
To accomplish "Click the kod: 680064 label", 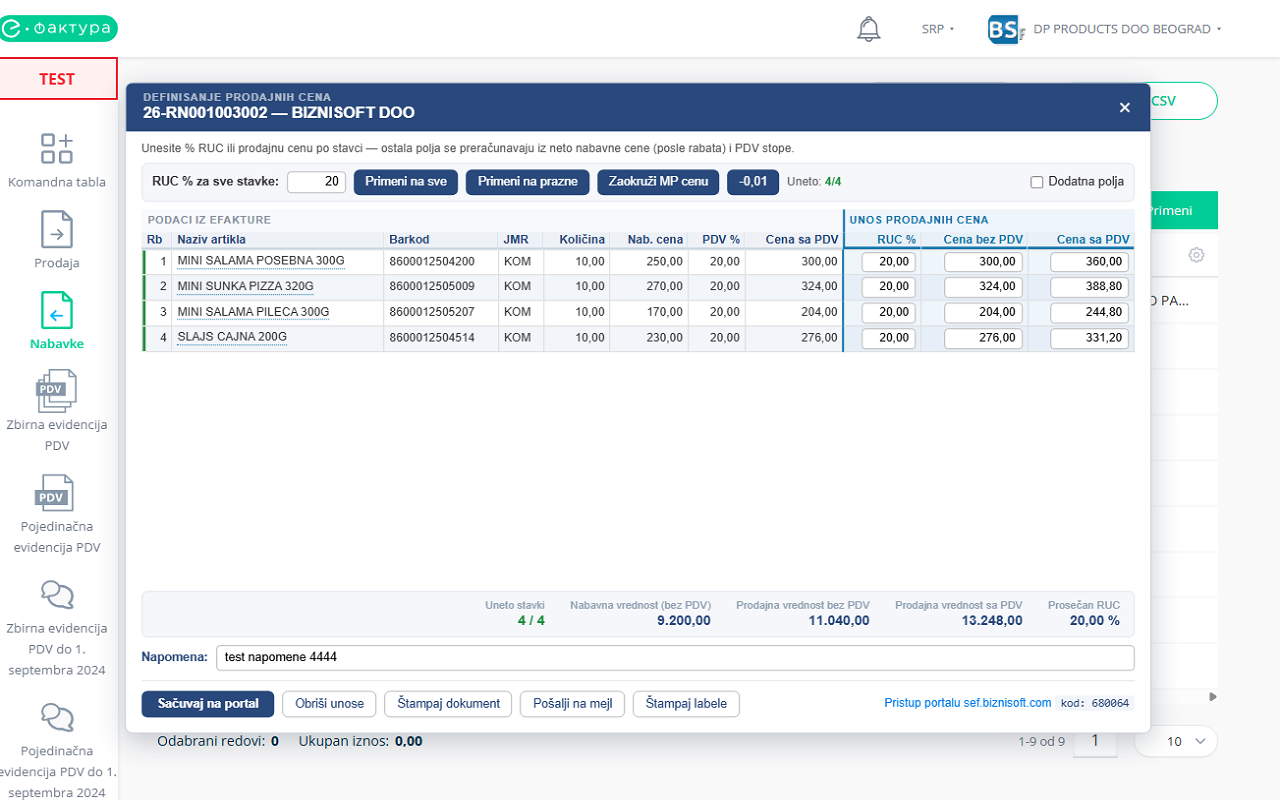I will pos(1095,703).
